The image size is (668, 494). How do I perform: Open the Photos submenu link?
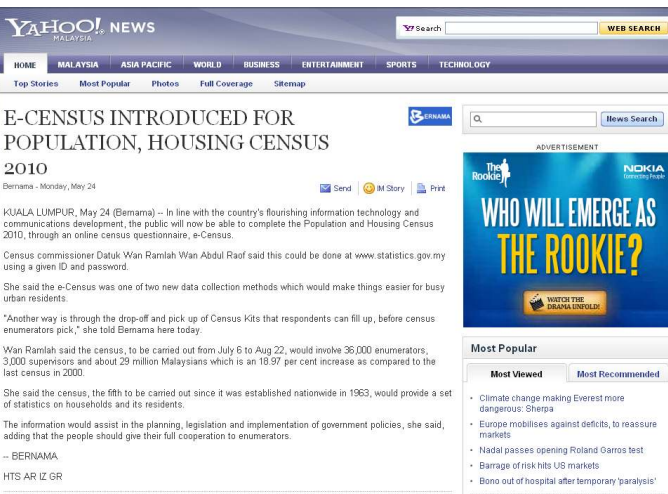pos(165,84)
